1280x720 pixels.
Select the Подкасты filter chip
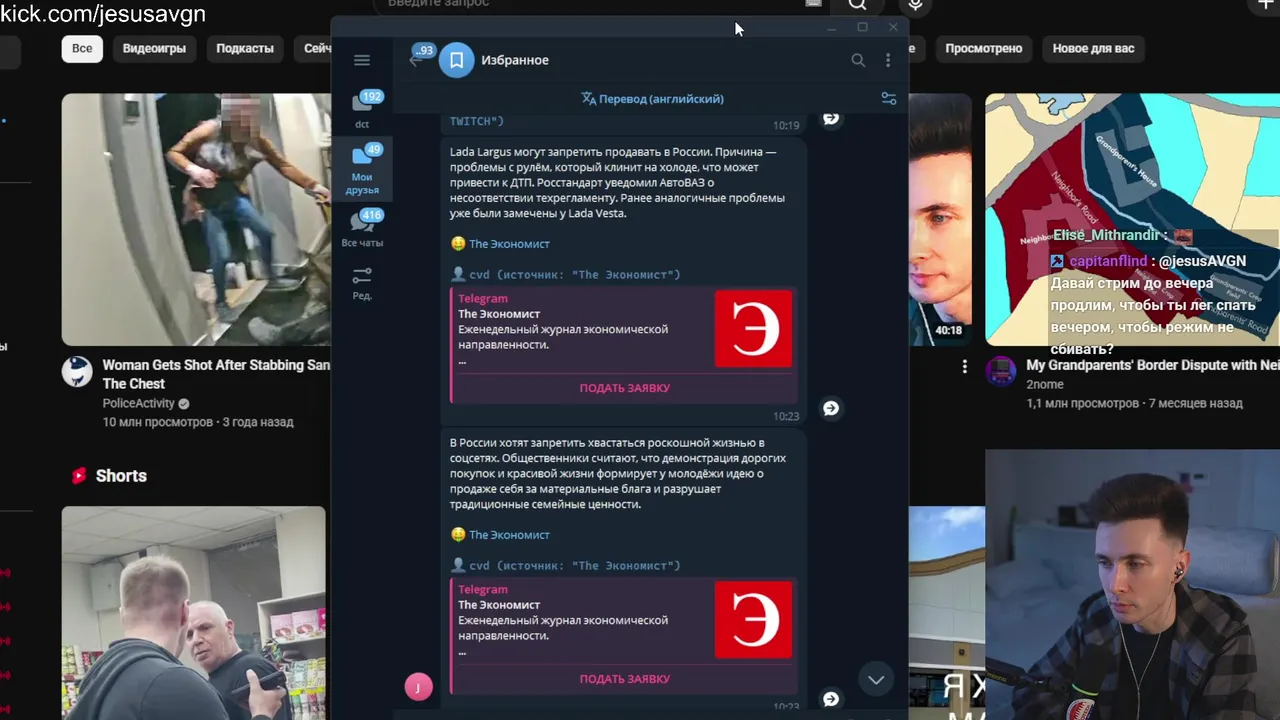pos(245,48)
